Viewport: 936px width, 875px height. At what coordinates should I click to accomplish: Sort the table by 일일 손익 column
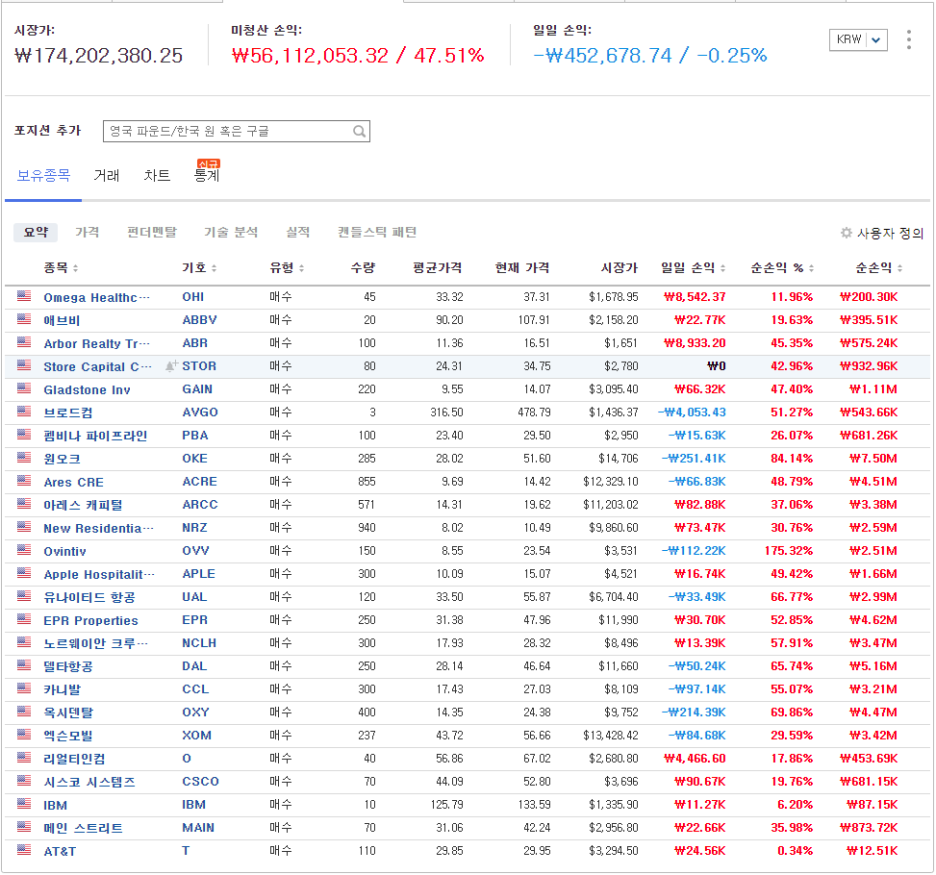693,268
